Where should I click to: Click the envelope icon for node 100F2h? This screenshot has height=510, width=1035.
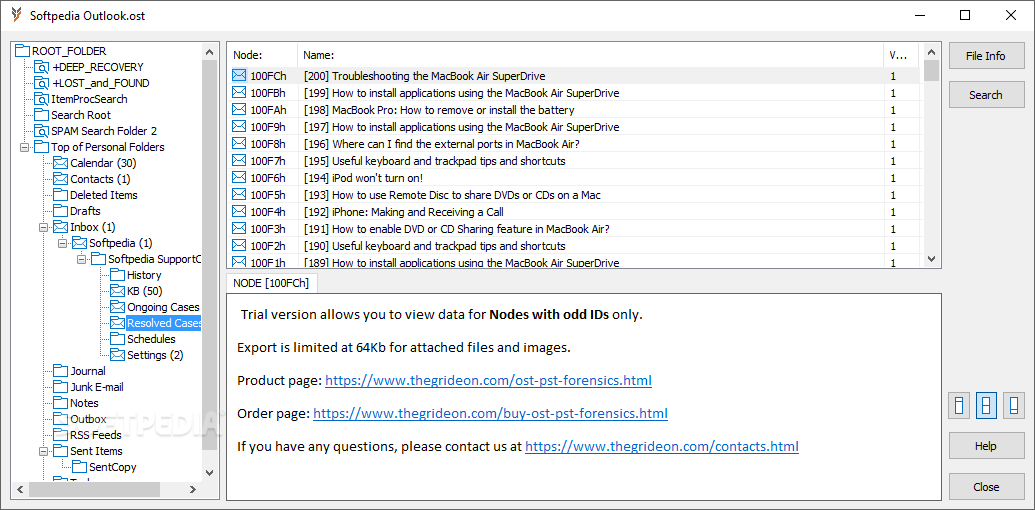pyautogui.click(x=239, y=246)
